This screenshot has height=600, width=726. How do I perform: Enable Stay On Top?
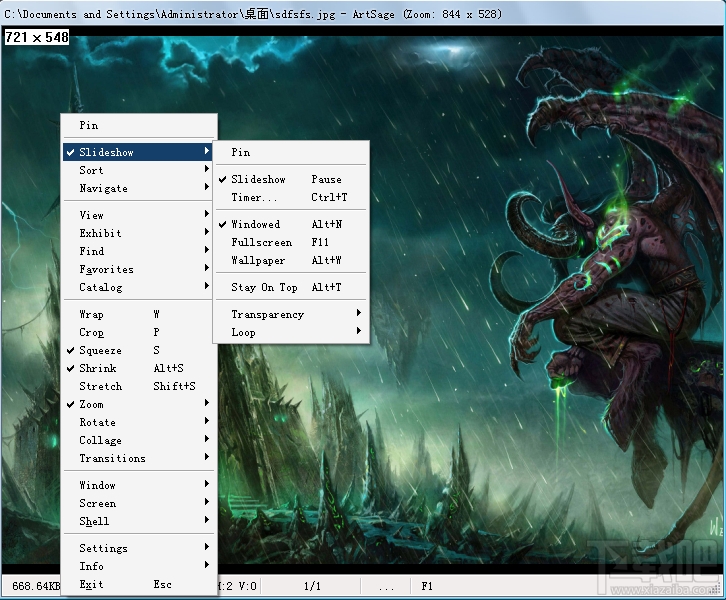click(264, 288)
